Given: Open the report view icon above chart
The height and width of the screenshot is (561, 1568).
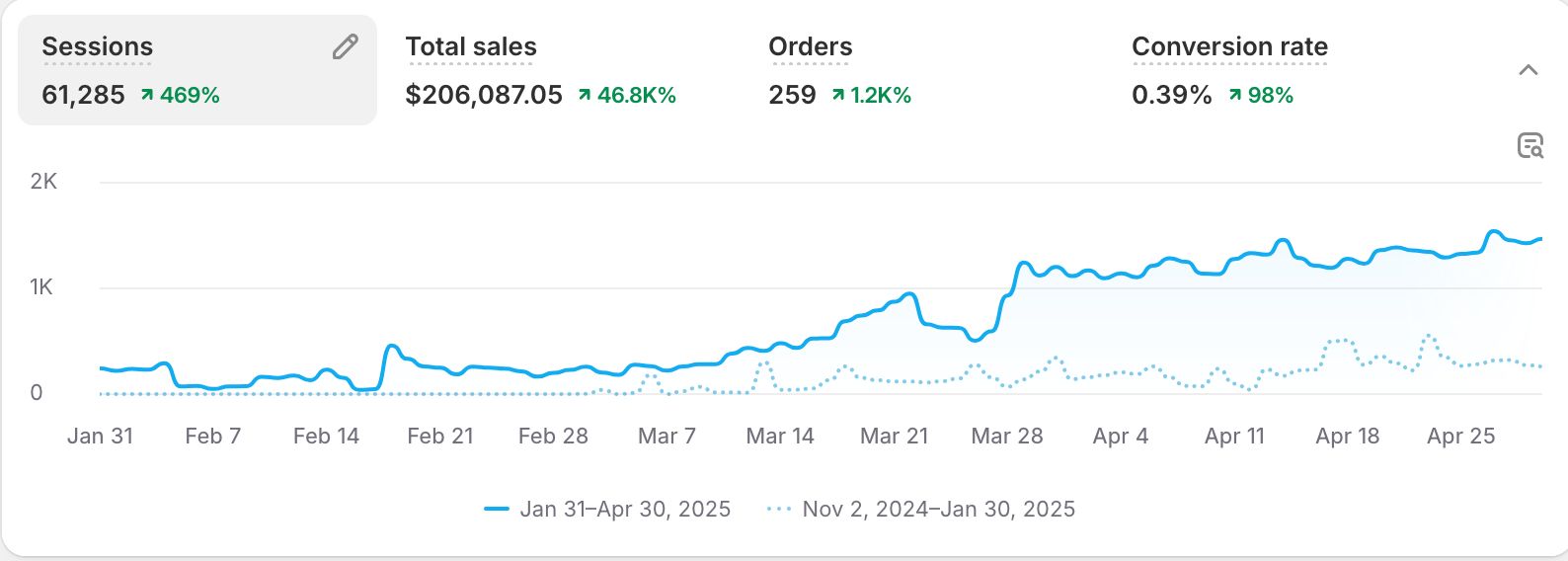Looking at the screenshot, I should 1529,146.
